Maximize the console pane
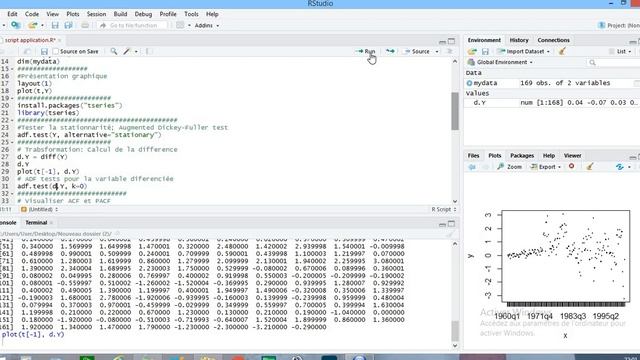Screen dimensions: 640x360 (451, 224)
